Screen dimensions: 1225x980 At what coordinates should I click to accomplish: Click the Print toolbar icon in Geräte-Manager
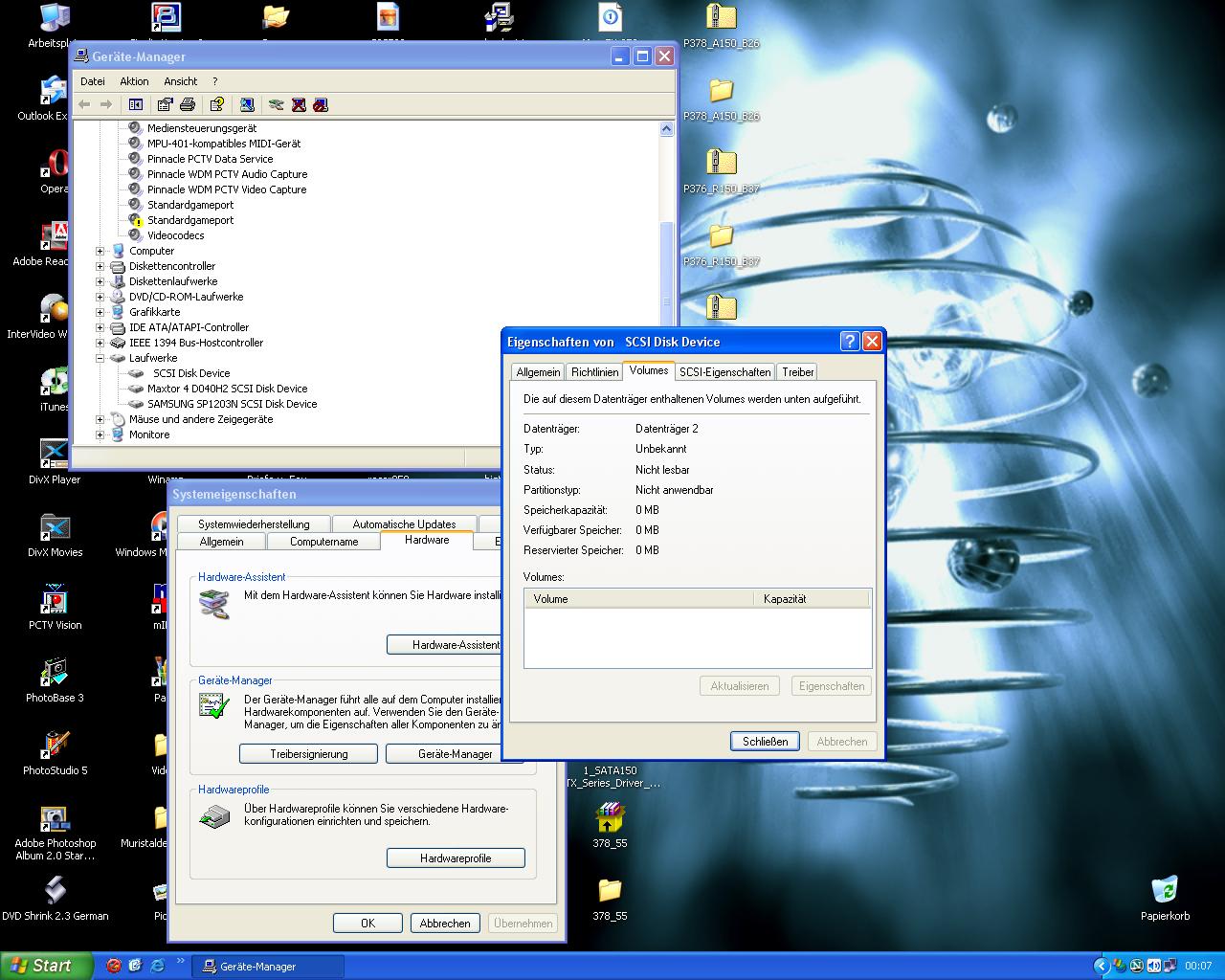coord(188,104)
